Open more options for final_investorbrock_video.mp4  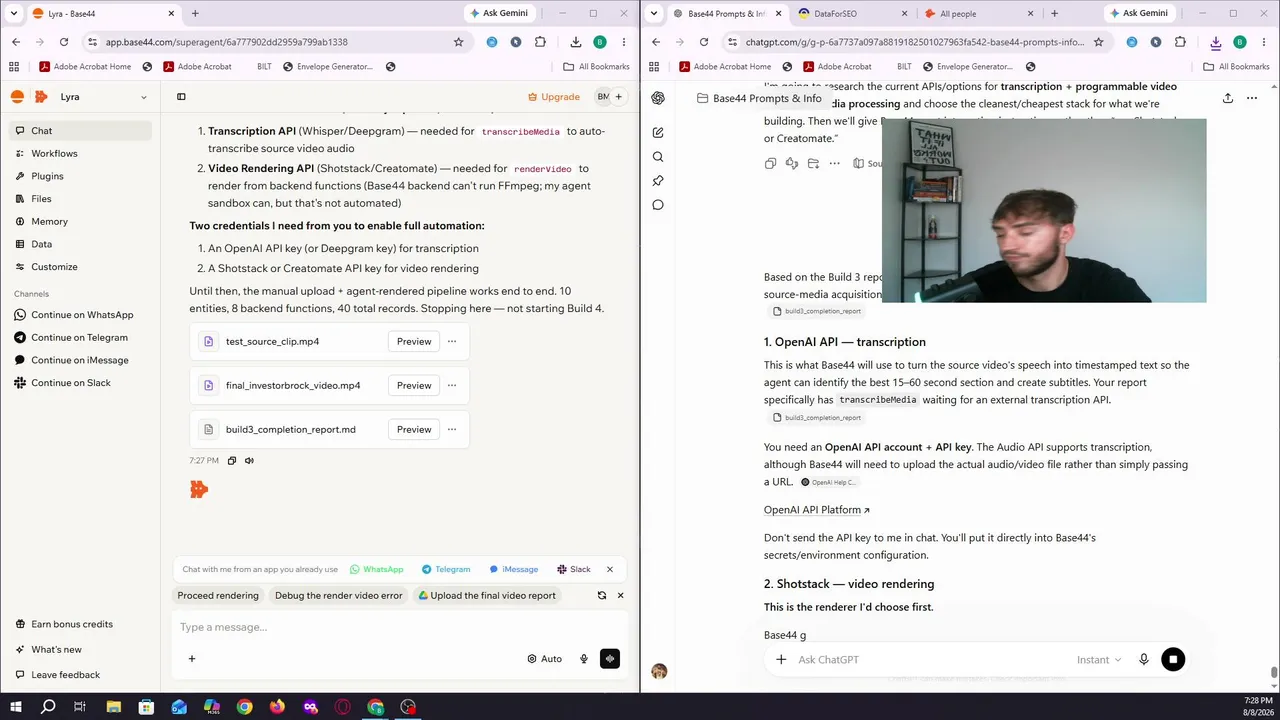pyautogui.click(x=452, y=385)
